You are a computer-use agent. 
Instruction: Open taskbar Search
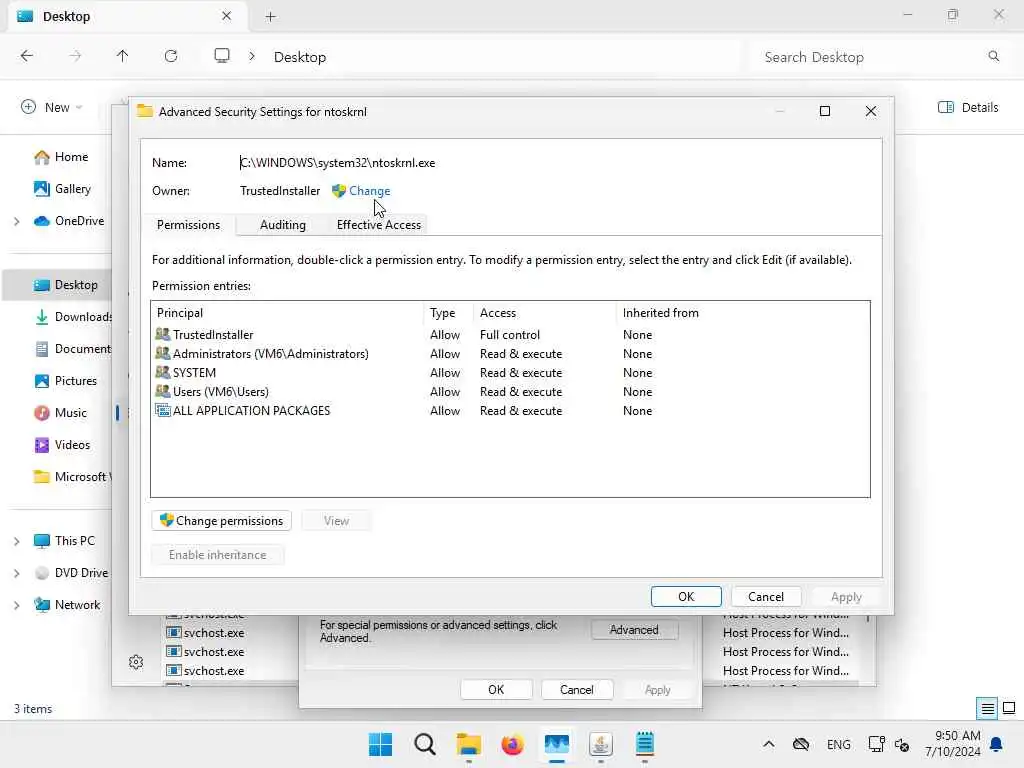pyautogui.click(x=424, y=744)
